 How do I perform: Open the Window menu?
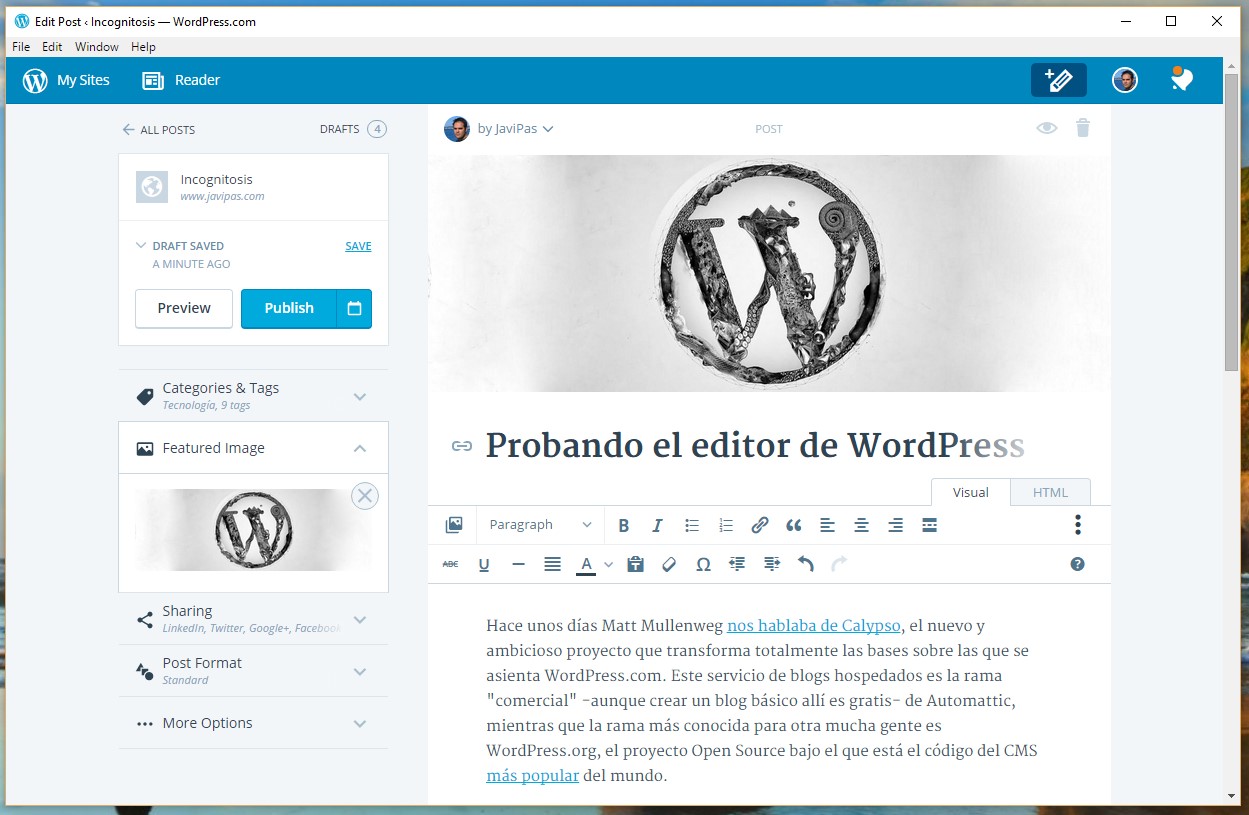[x=97, y=47]
